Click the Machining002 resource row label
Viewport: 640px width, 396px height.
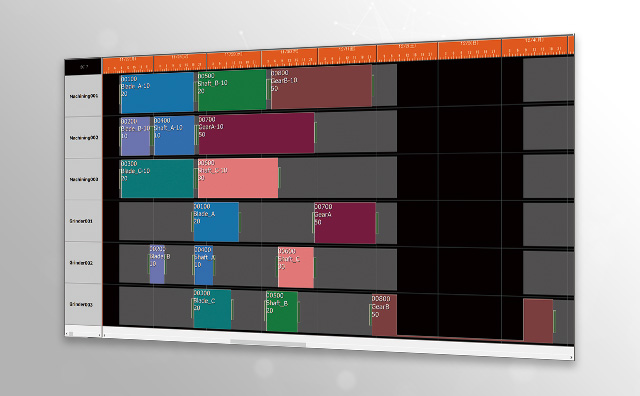click(83, 138)
